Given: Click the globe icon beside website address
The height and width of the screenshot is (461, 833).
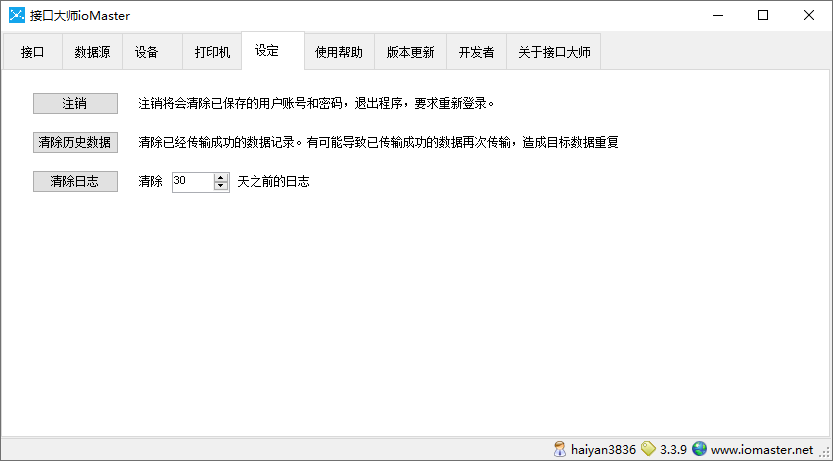Looking at the screenshot, I should pyautogui.click(x=699, y=450).
